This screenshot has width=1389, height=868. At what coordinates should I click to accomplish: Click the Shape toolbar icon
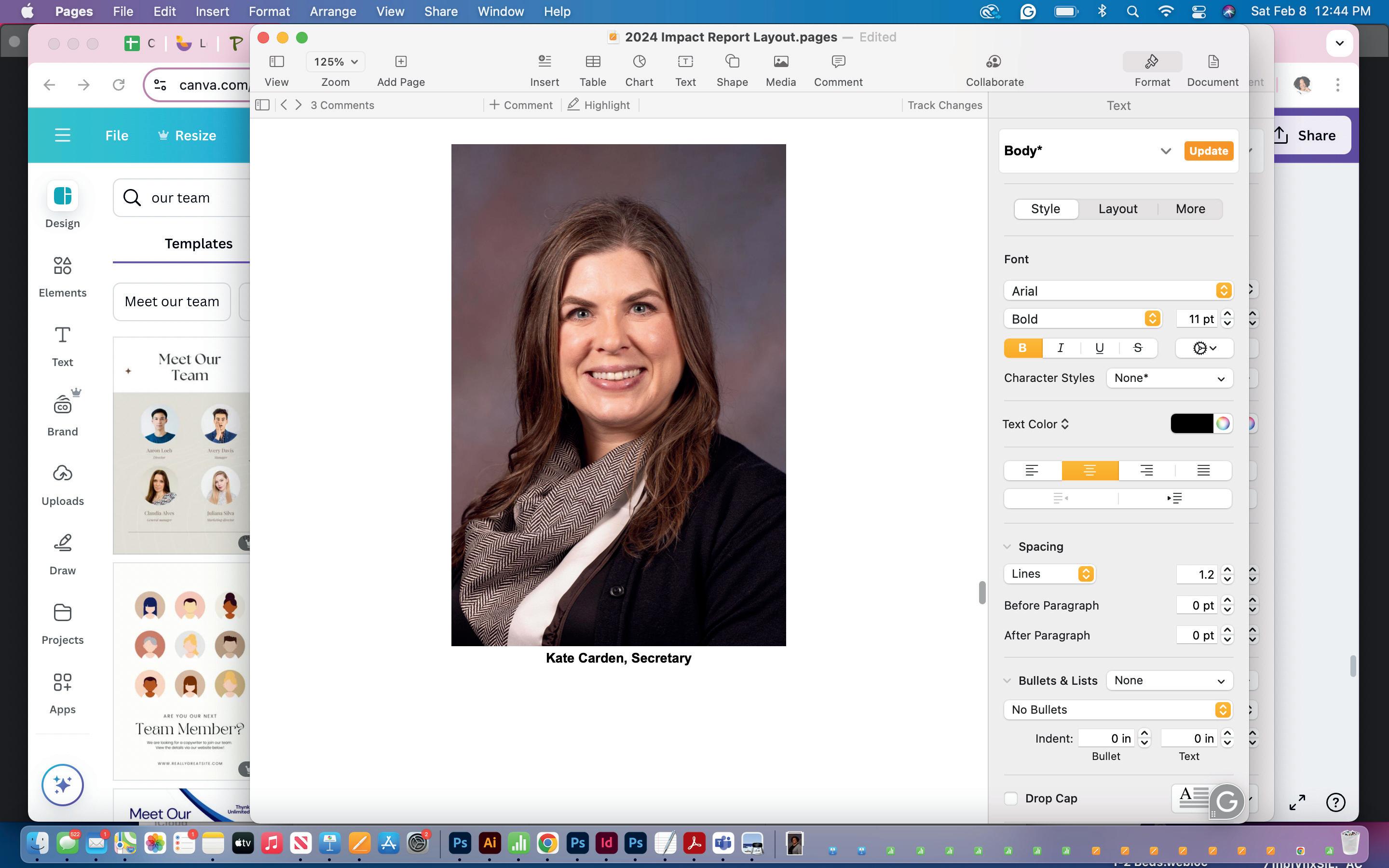pos(732,62)
